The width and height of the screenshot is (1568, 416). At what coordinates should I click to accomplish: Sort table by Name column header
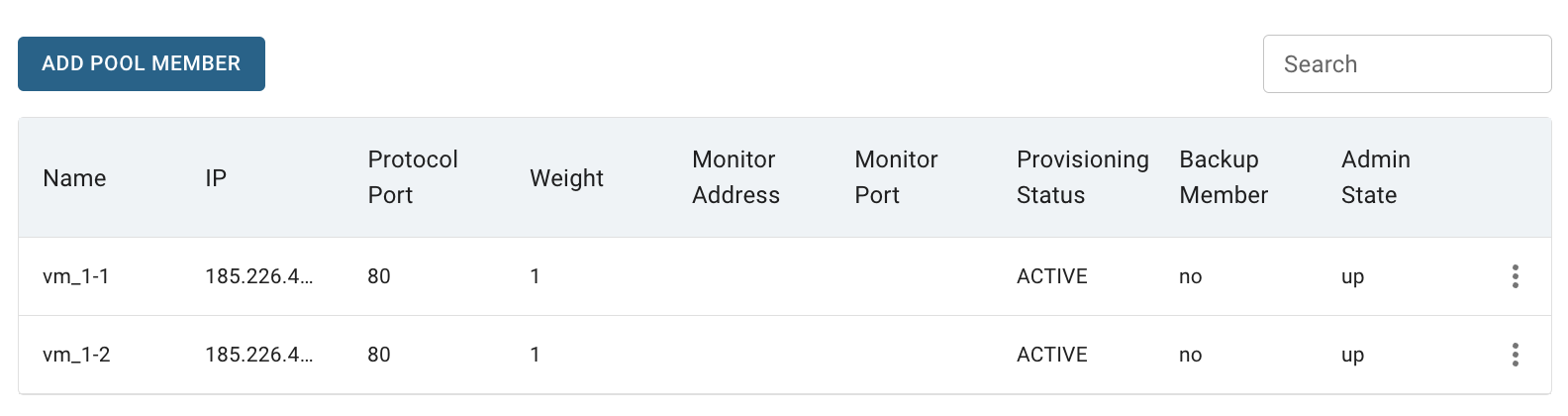(74, 178)
